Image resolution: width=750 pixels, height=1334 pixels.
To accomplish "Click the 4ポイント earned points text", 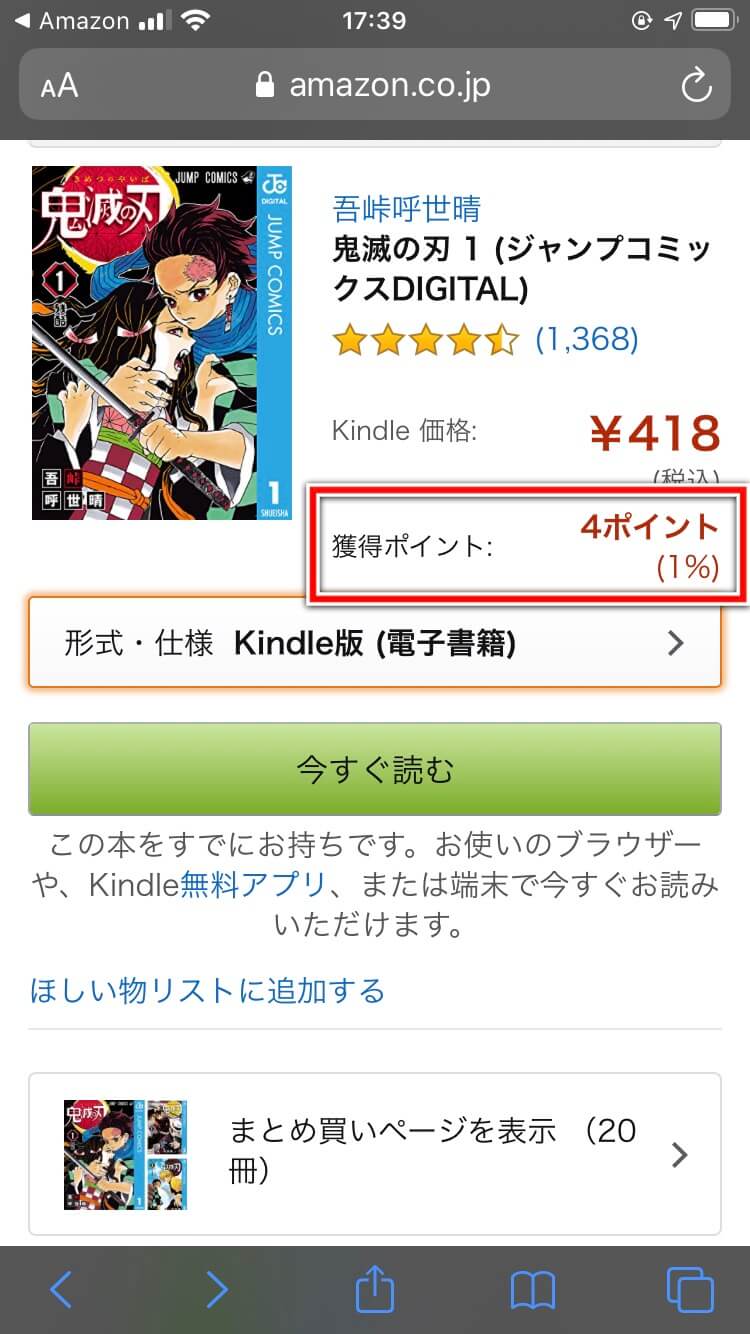I will 650,526.
